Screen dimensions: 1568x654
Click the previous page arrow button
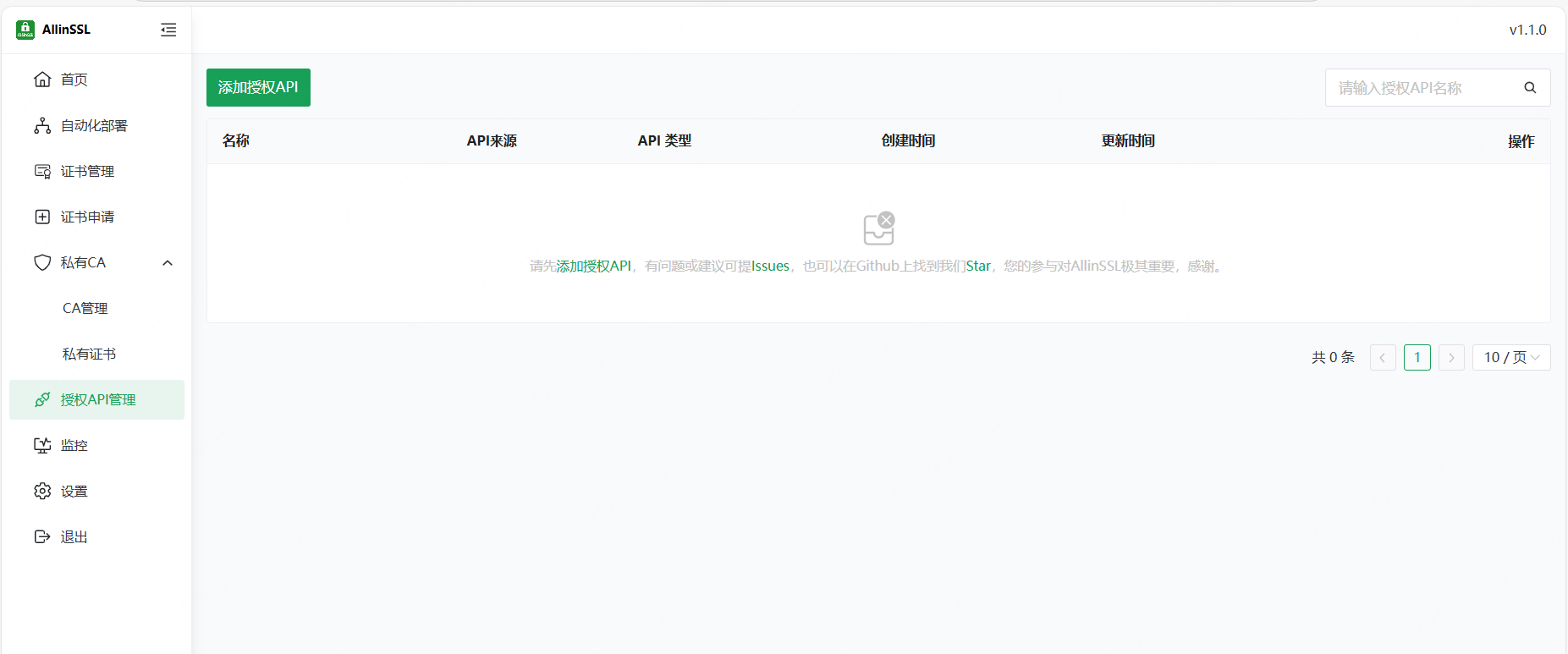pos(1383,357)
